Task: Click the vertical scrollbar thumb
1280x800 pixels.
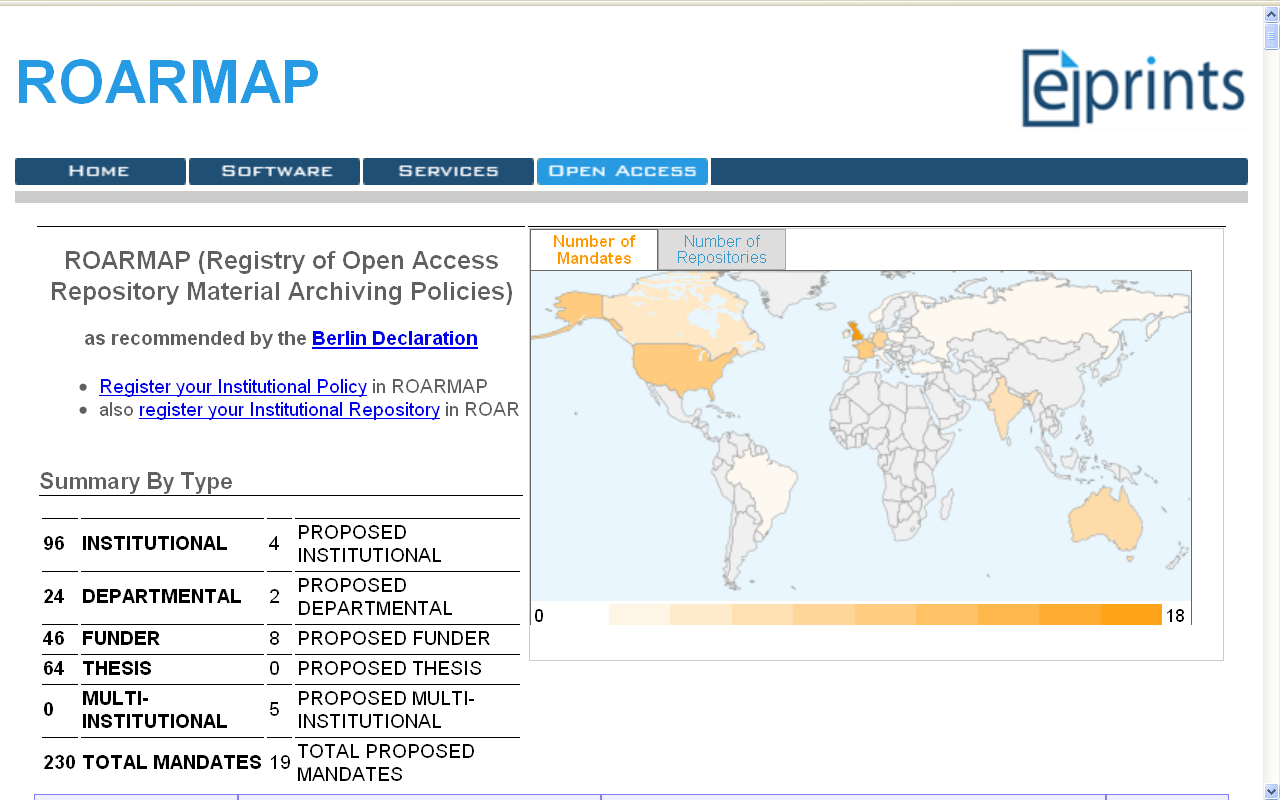Action: click(1271, 36)
